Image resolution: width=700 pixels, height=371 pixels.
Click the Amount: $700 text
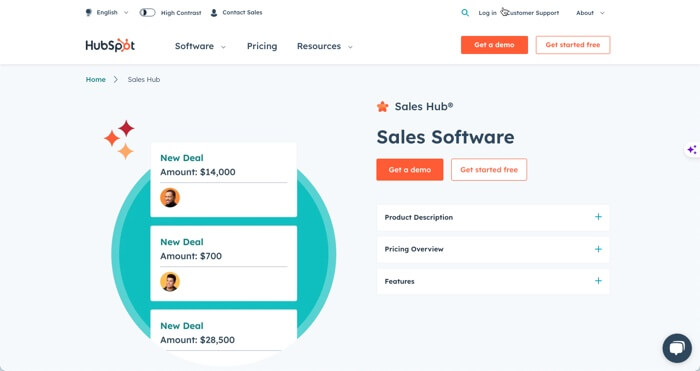pyautogui.click(x=191, y=256)
